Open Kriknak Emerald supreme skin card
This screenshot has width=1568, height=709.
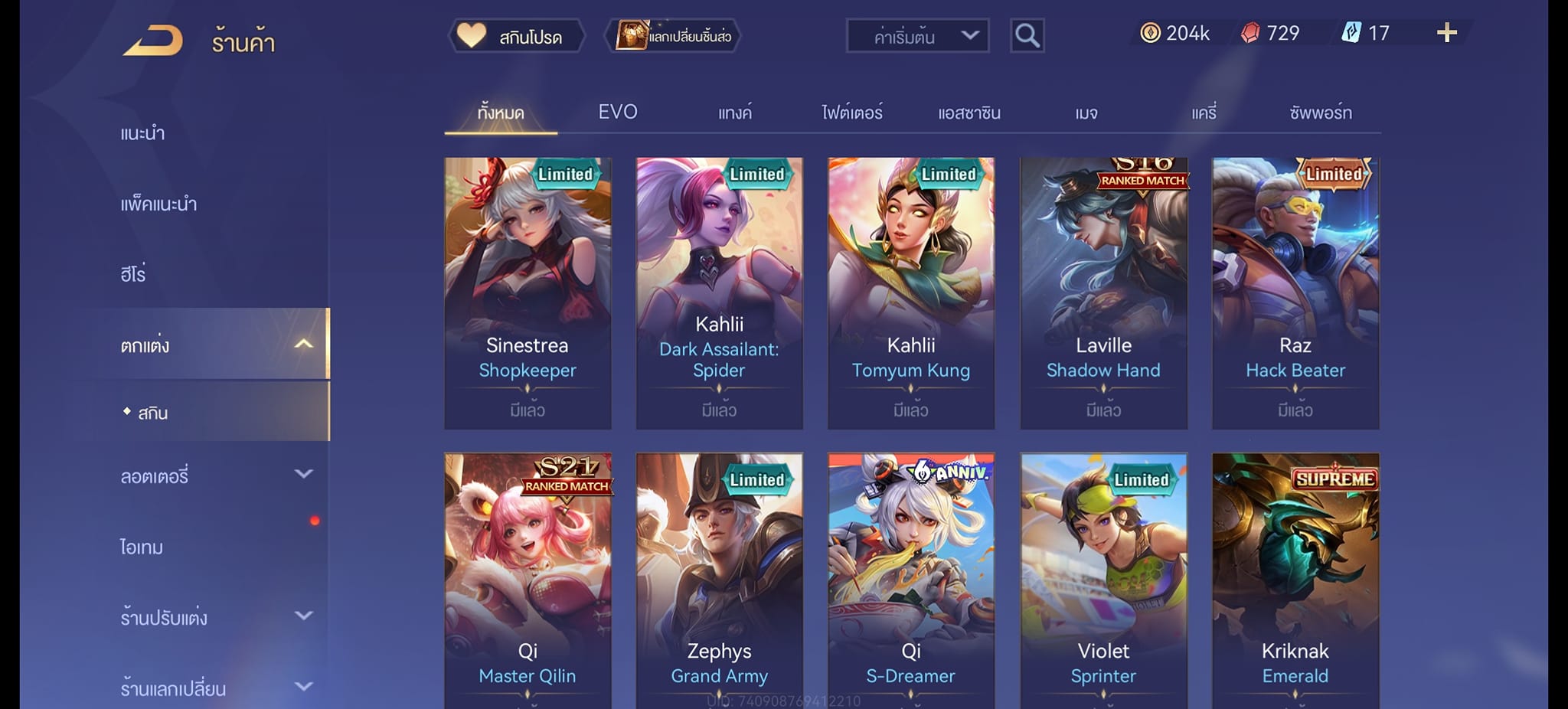(1295, 580)
